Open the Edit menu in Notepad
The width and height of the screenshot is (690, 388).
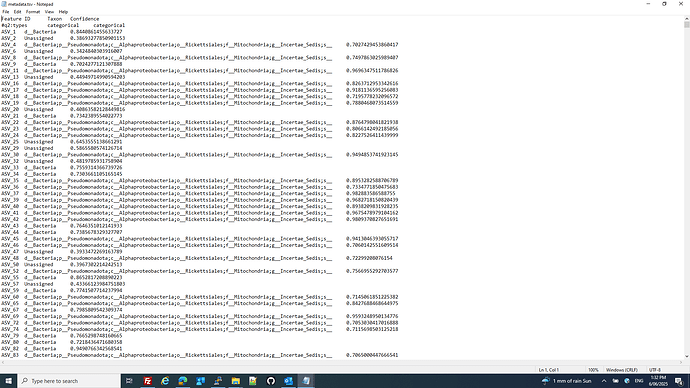point(18,12)
